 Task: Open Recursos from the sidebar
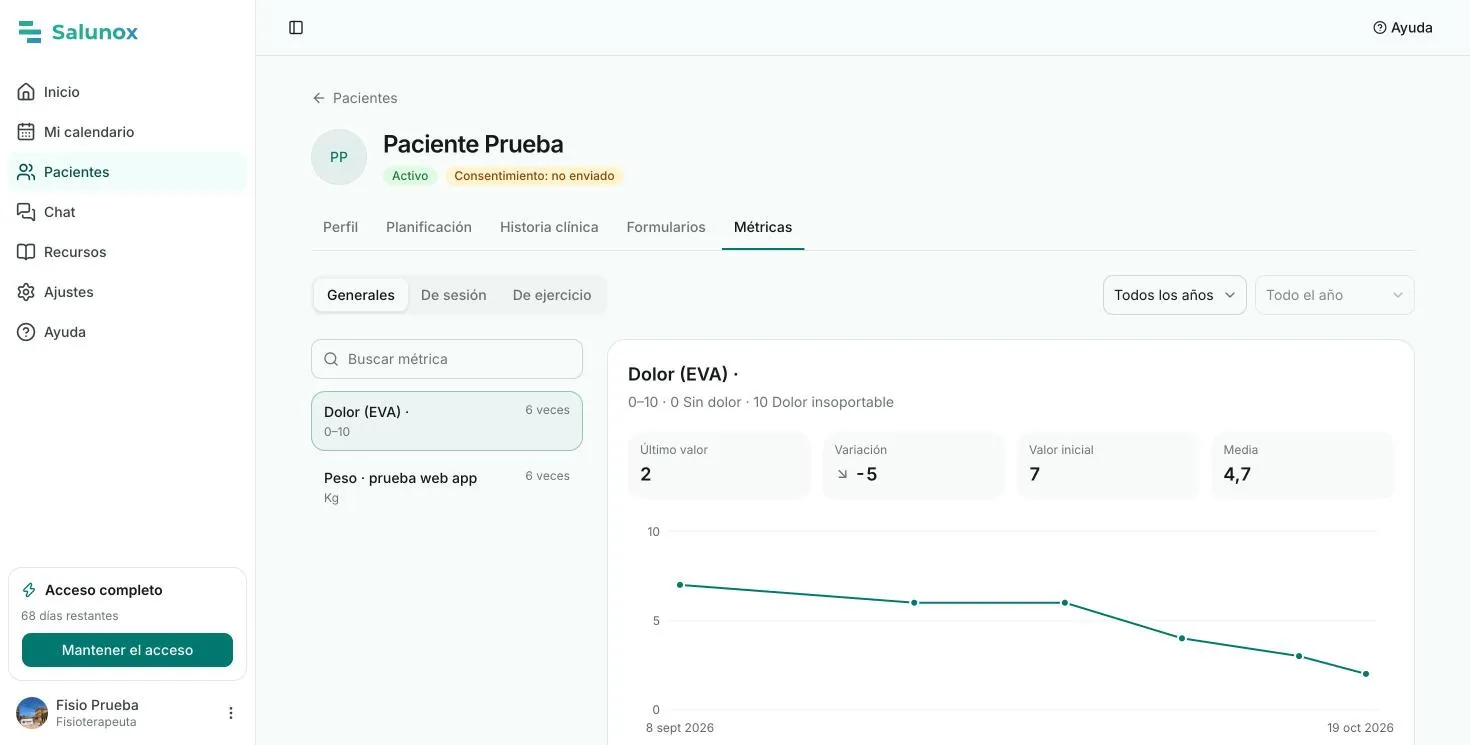(x=127, y=252)
